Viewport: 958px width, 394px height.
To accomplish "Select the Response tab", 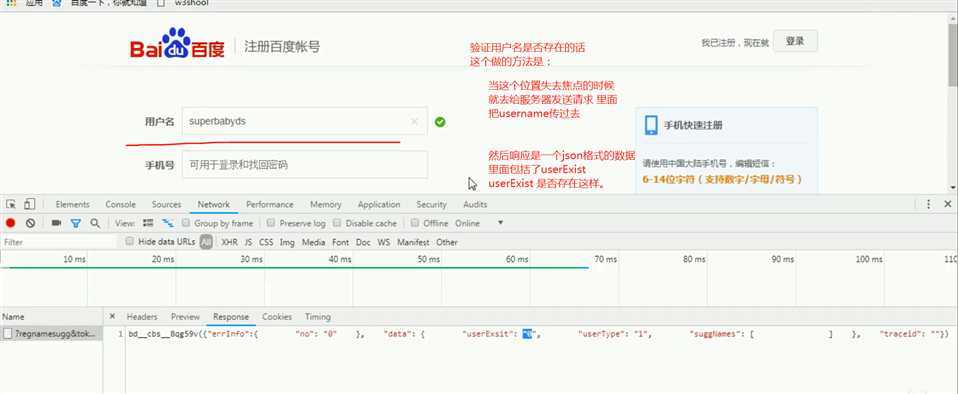I will 231,316.
